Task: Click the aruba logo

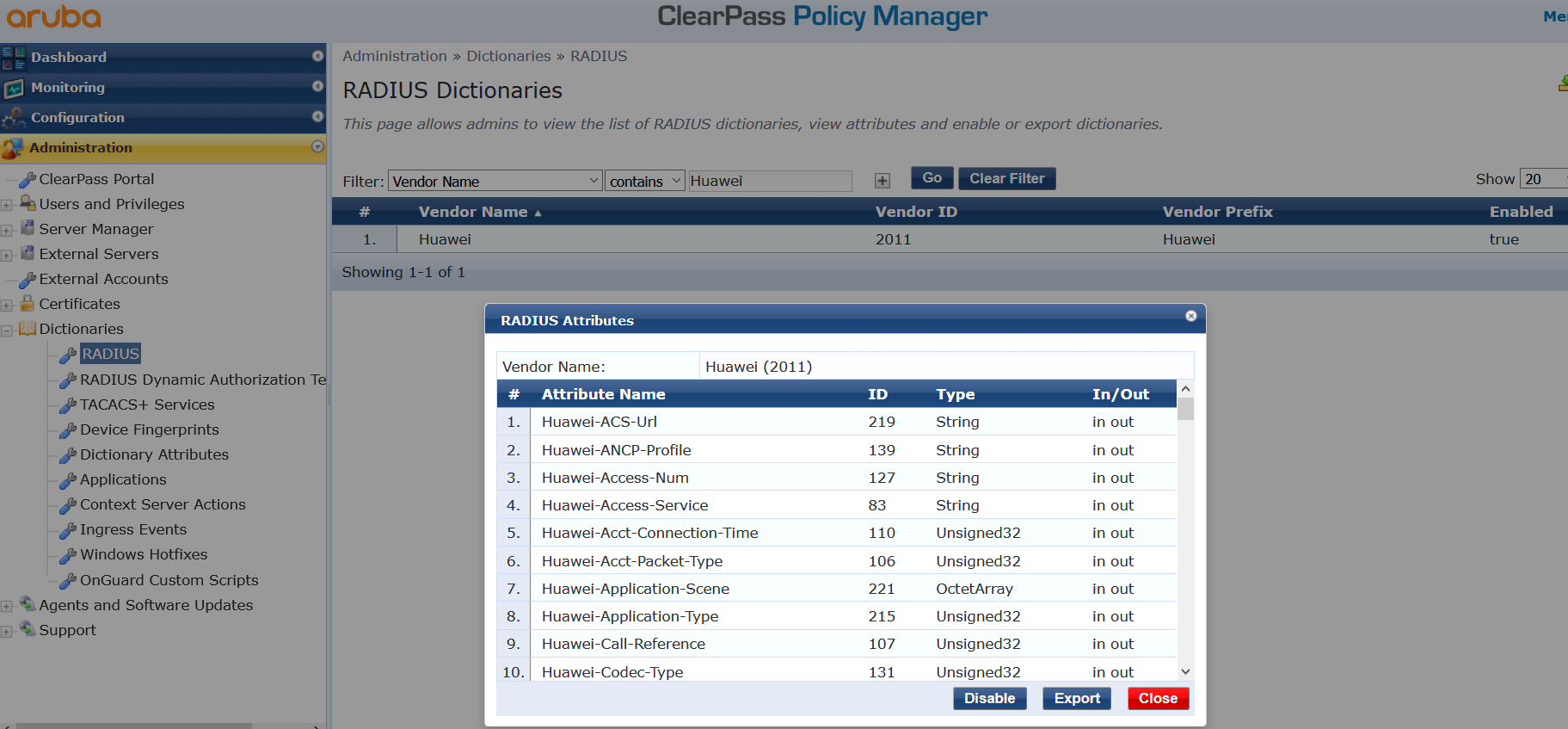Action: (x=53, y=16)
